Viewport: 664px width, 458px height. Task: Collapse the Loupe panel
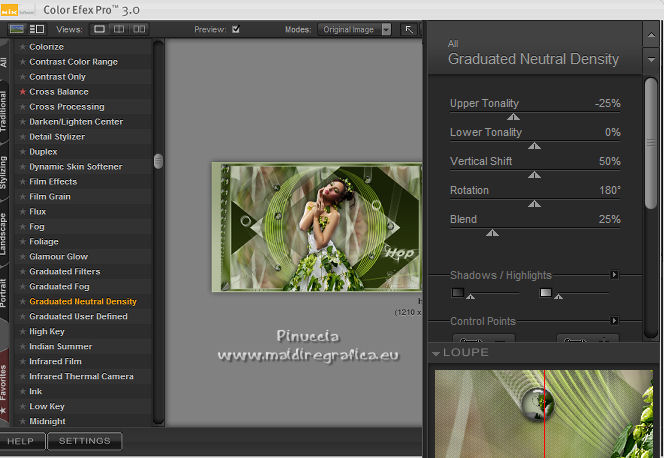[436, 353]
